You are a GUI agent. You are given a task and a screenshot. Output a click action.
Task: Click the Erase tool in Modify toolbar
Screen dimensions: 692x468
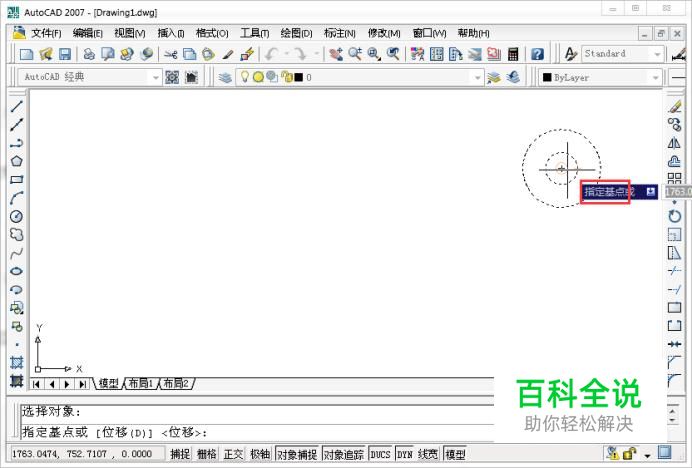tap(674, 106)
